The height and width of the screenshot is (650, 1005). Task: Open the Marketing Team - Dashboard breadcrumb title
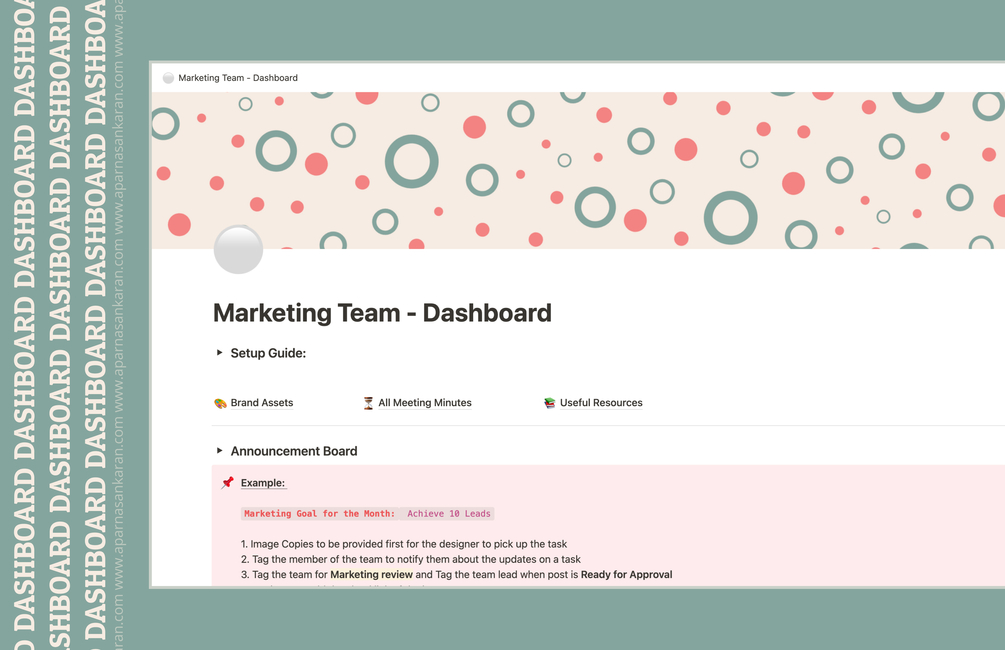tap(238, 78)
